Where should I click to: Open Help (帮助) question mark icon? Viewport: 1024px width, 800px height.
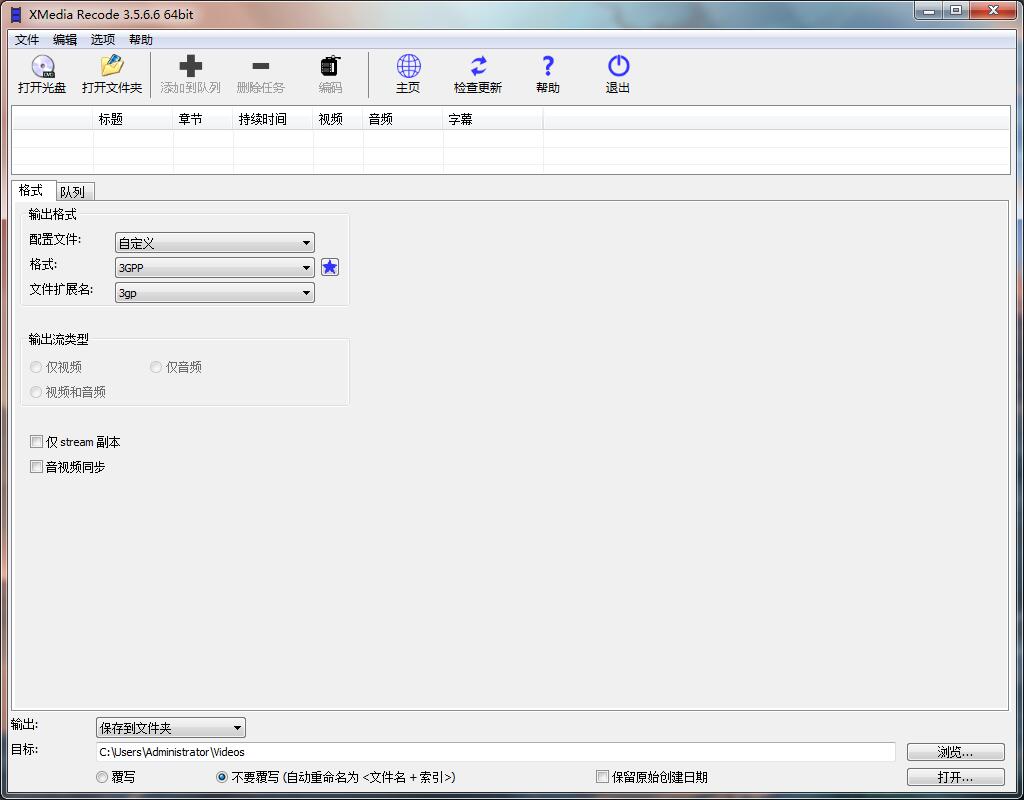click(x=548, y=67)
